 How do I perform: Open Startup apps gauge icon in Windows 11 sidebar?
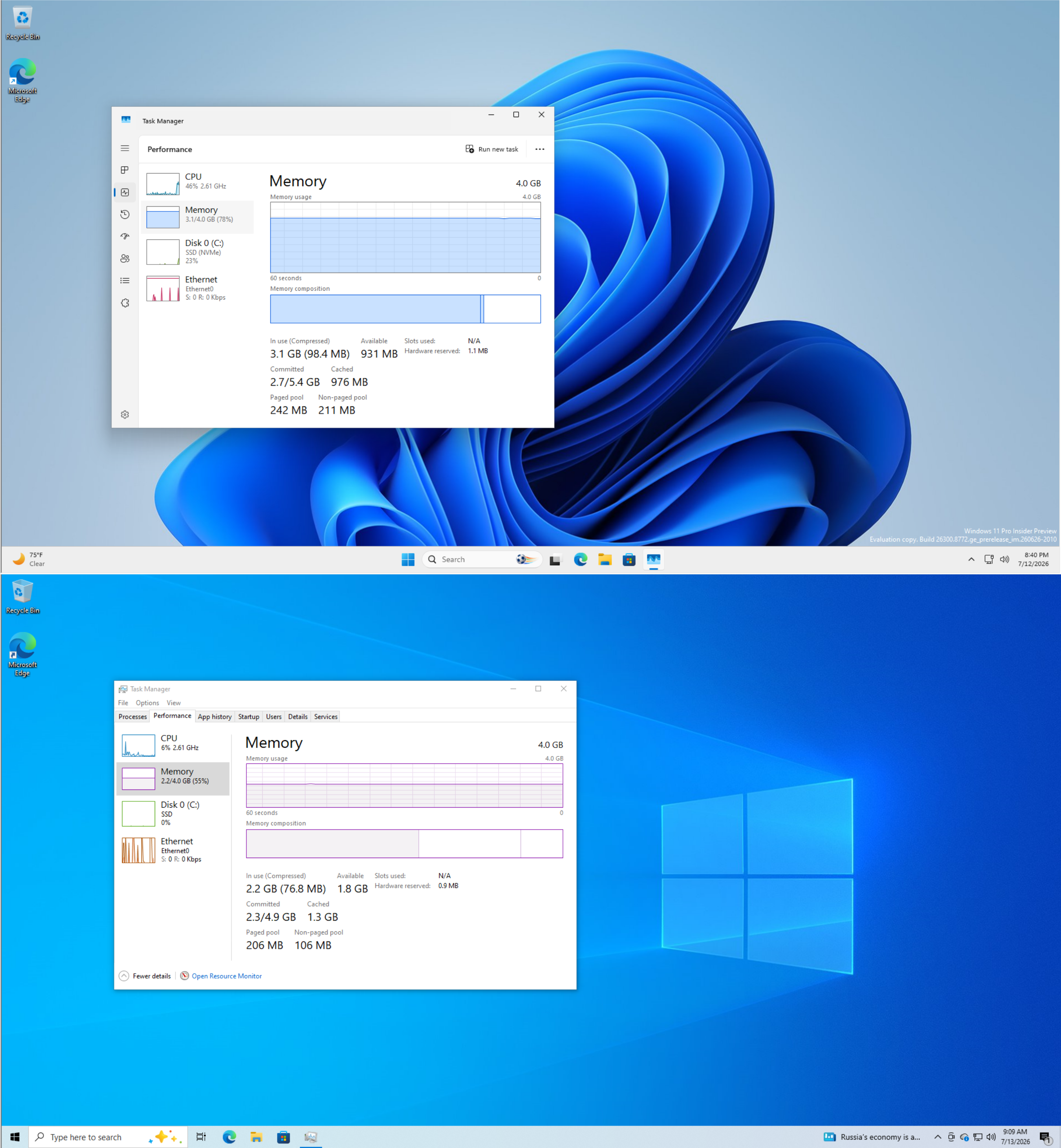tap(125, 237)
